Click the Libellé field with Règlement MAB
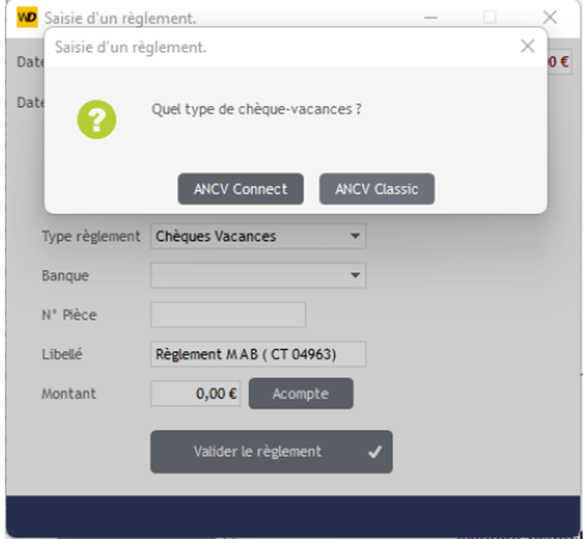 (258, 354)
